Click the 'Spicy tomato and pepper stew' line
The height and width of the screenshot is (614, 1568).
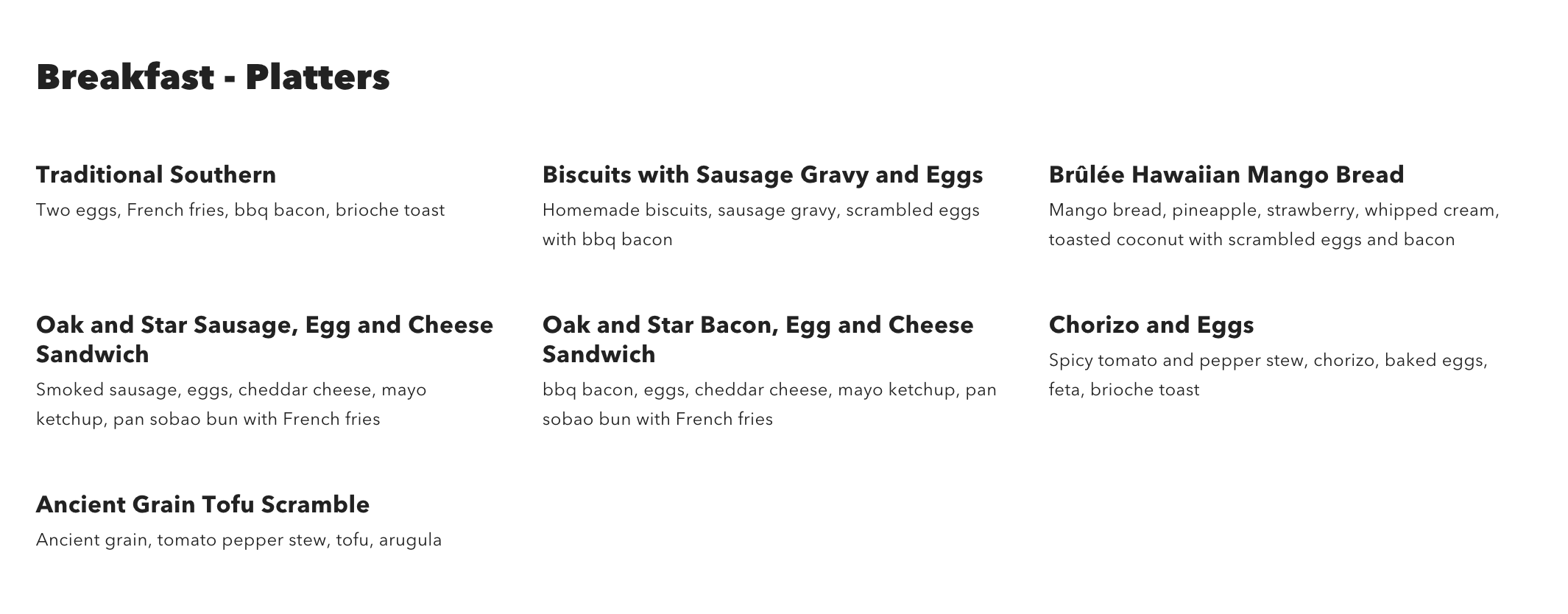1268,361
